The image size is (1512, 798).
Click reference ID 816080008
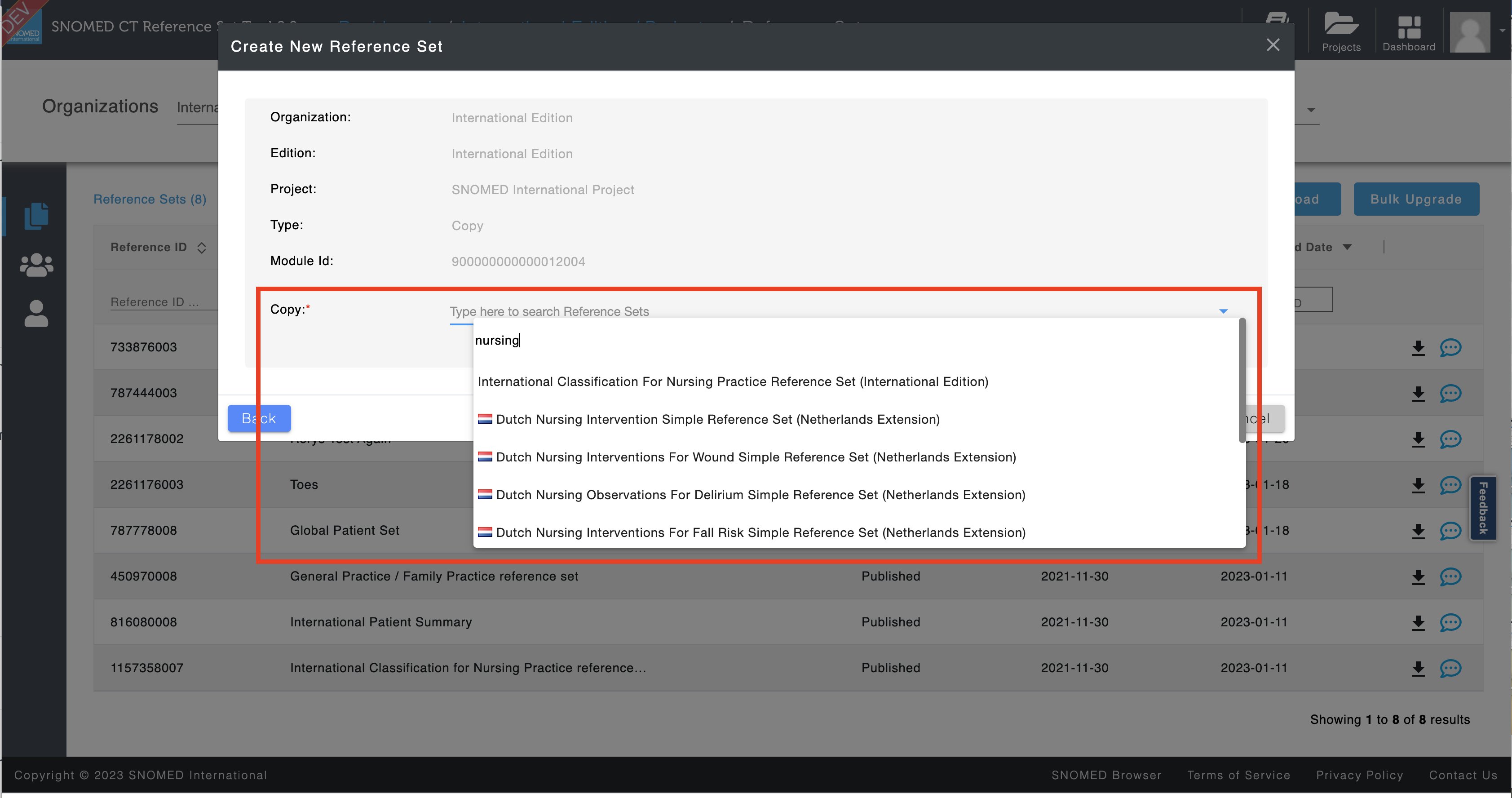(144, 622)
